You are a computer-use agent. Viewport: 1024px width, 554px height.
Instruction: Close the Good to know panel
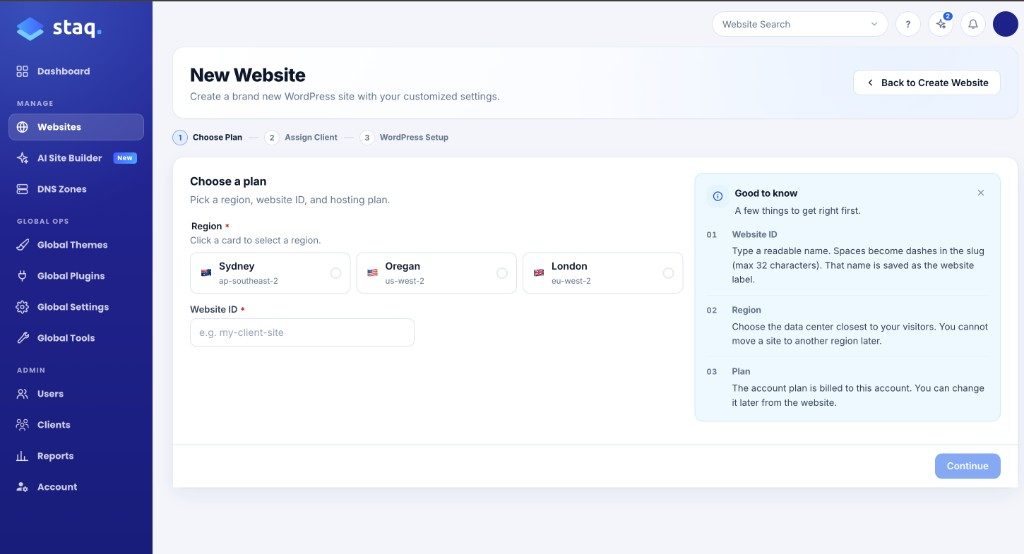(x=981, y=193)
